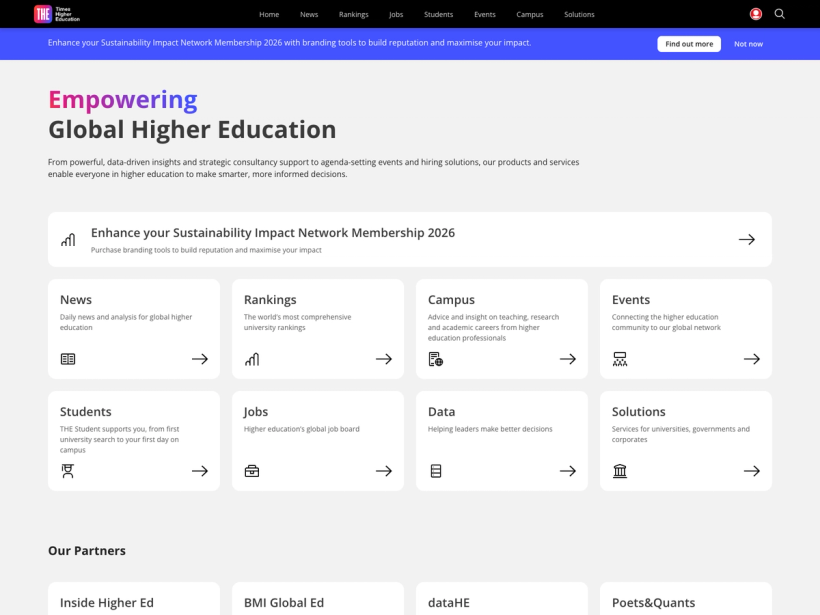
Task: Open the Rankings card title
Action: coord(270,300)
